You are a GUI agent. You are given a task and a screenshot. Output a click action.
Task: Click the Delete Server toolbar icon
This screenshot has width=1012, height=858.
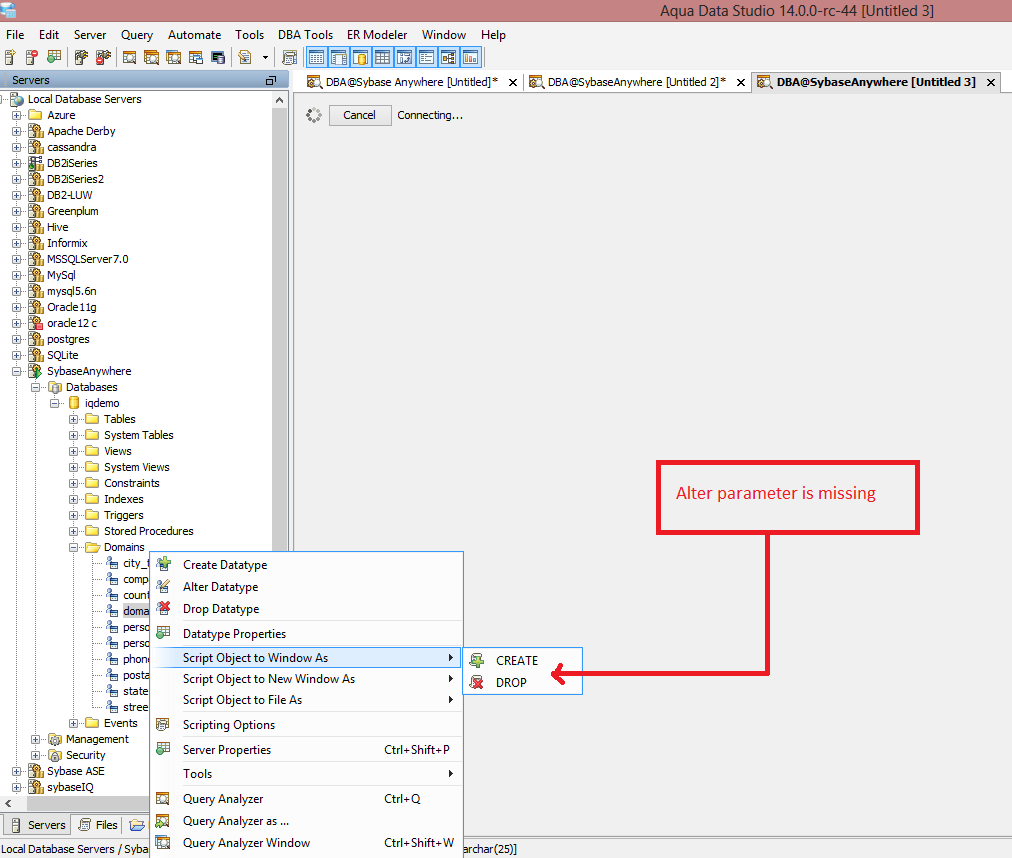(x=32, y=57)
